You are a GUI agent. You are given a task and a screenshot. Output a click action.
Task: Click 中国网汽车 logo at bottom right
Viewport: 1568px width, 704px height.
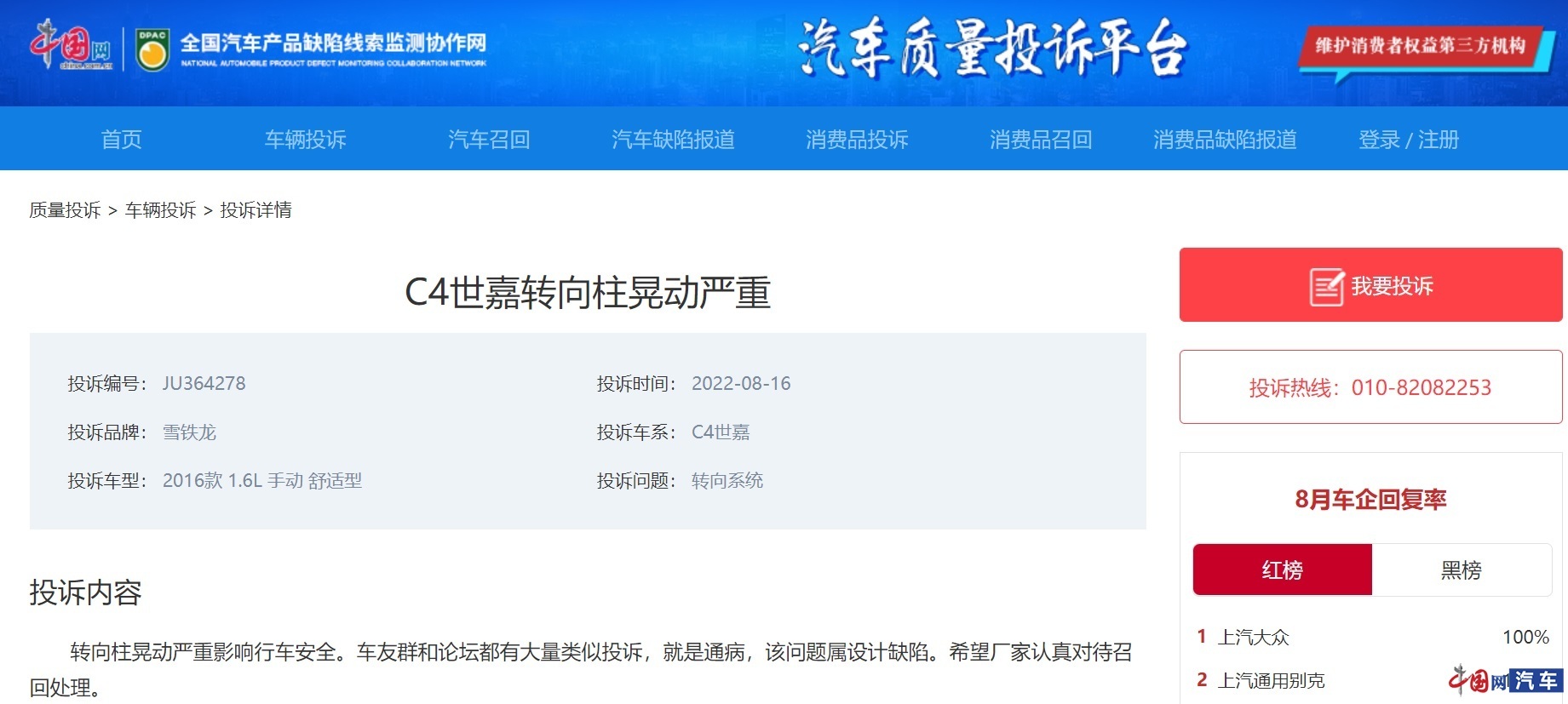(x=1506, y=680)
